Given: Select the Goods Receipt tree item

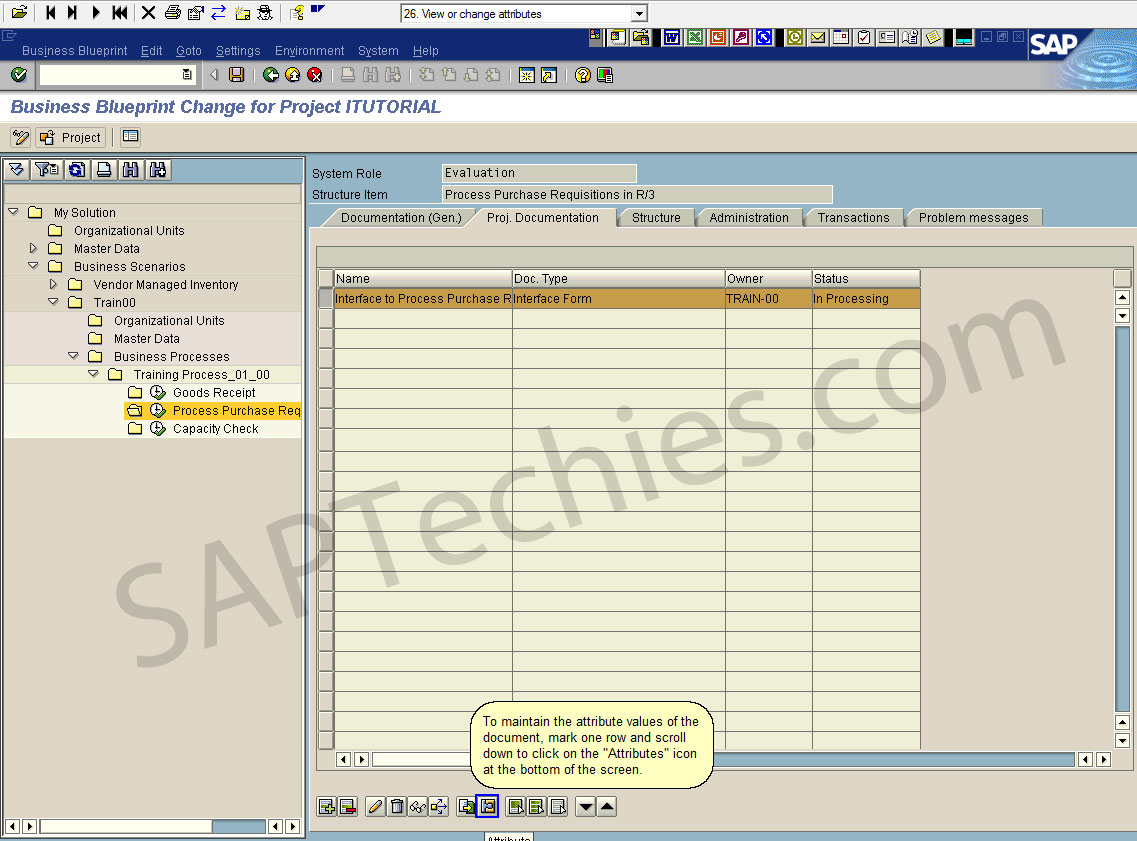Looking at the screenshot, I should point(214,392).
